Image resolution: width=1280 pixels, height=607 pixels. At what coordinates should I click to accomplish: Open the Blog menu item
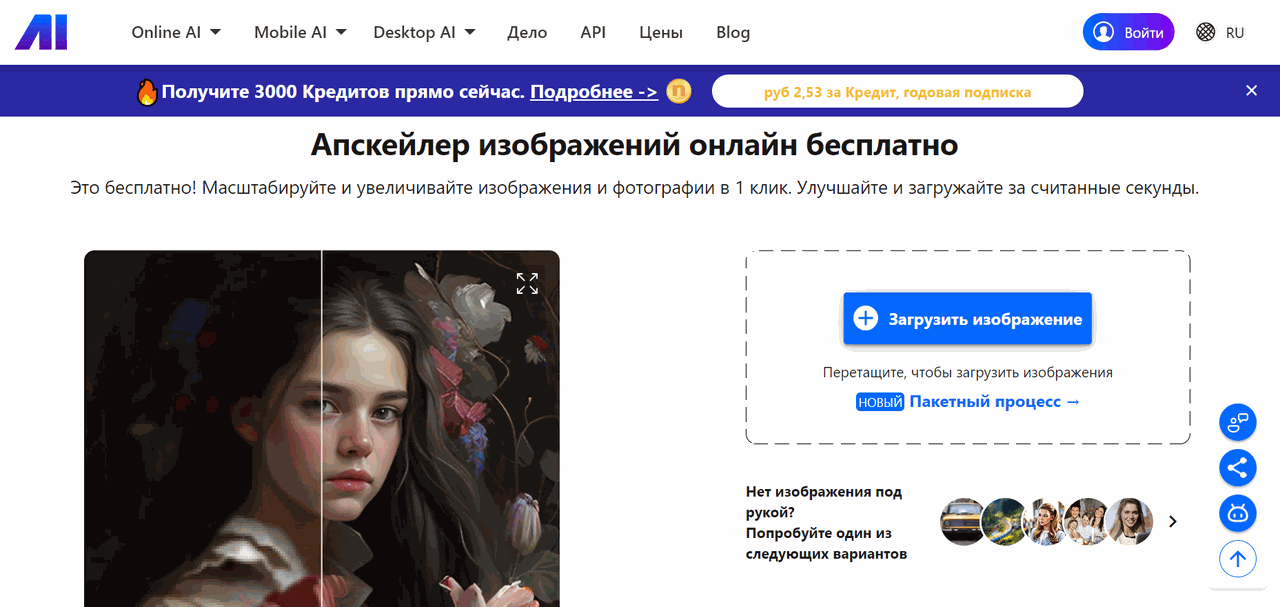pos(733,32)
